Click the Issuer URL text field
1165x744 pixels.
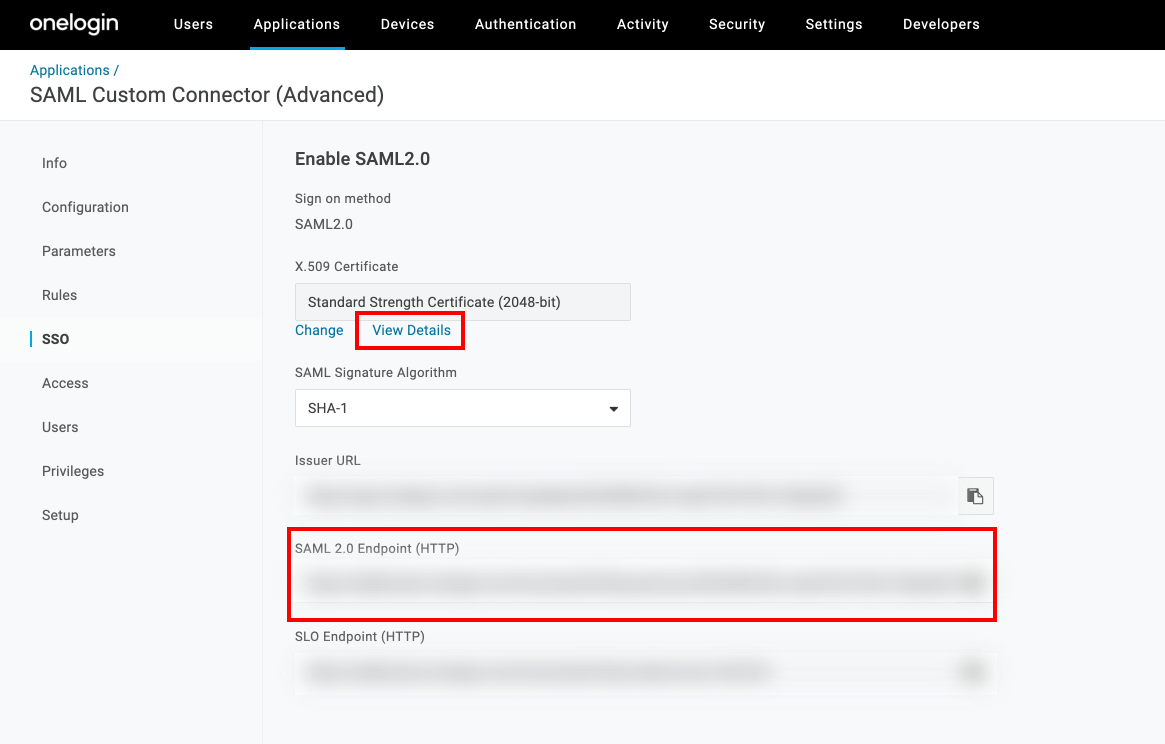(x=620, y=496)
